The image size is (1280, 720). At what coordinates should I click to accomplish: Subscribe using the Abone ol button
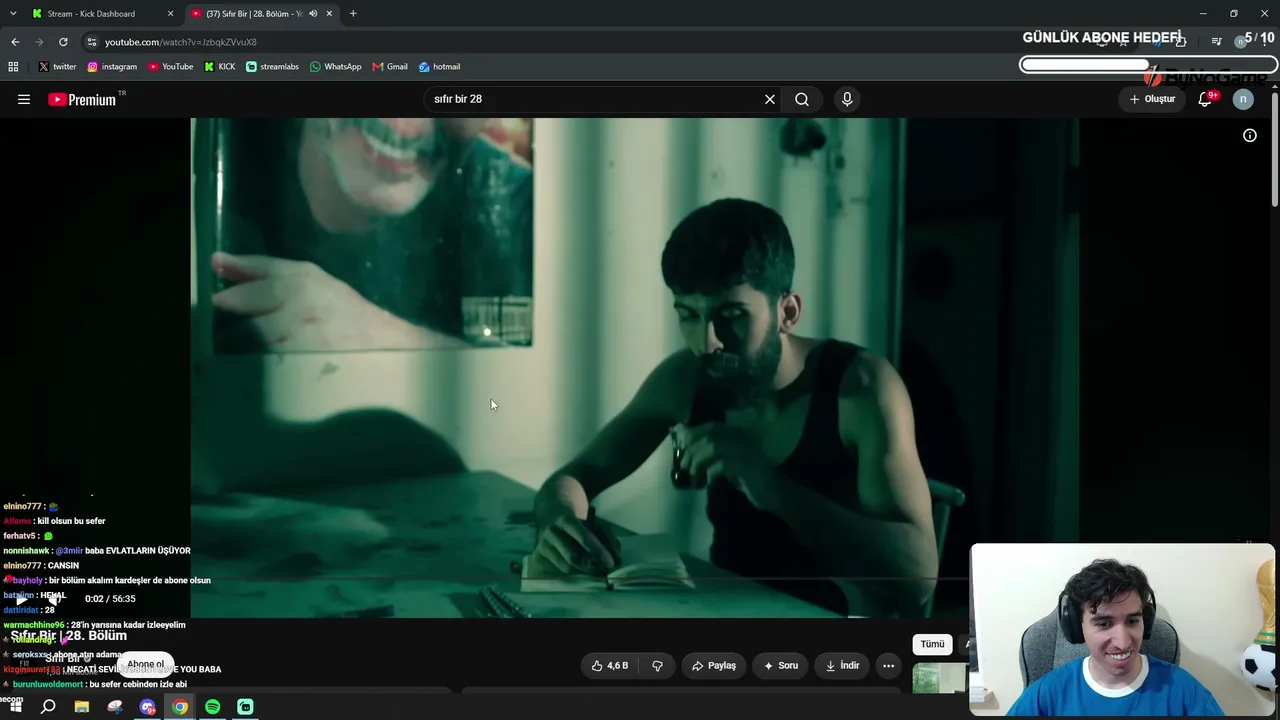[x=146, y=664]
